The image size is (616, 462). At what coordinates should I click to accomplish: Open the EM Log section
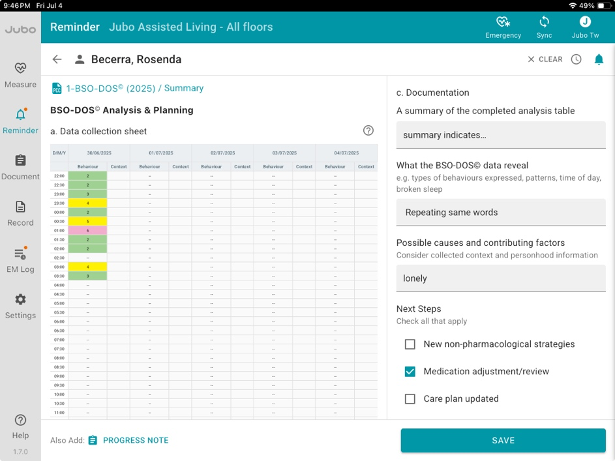(x=20, y=257)
